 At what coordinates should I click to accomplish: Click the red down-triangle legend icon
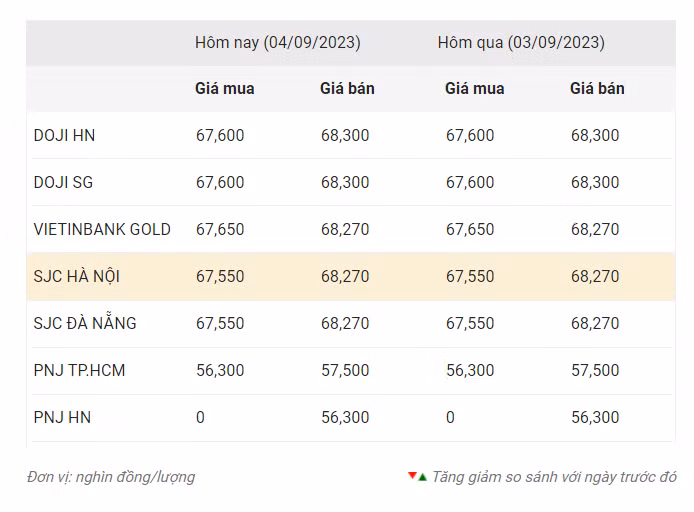412,476
